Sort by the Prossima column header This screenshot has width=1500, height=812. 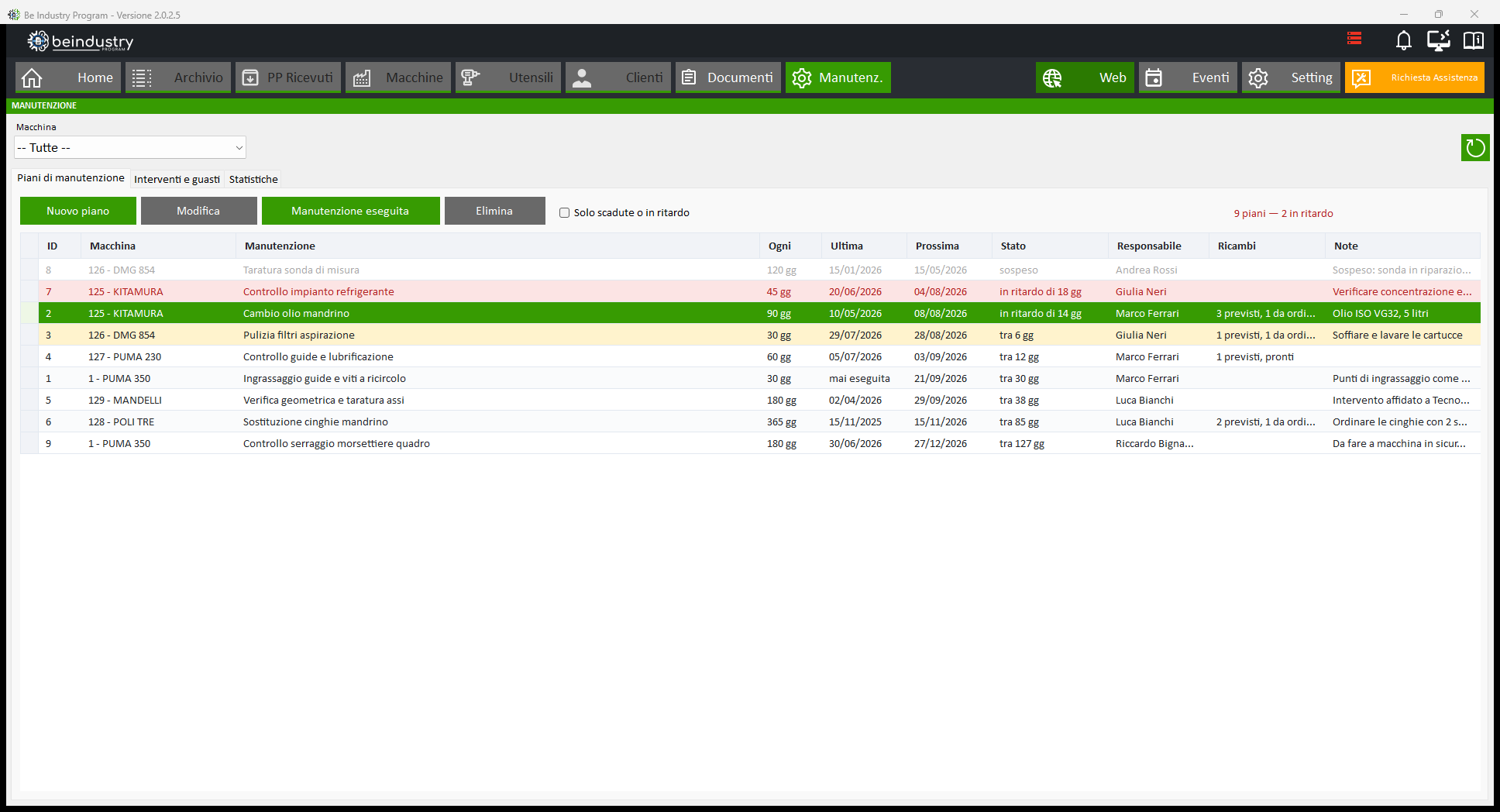949,246
